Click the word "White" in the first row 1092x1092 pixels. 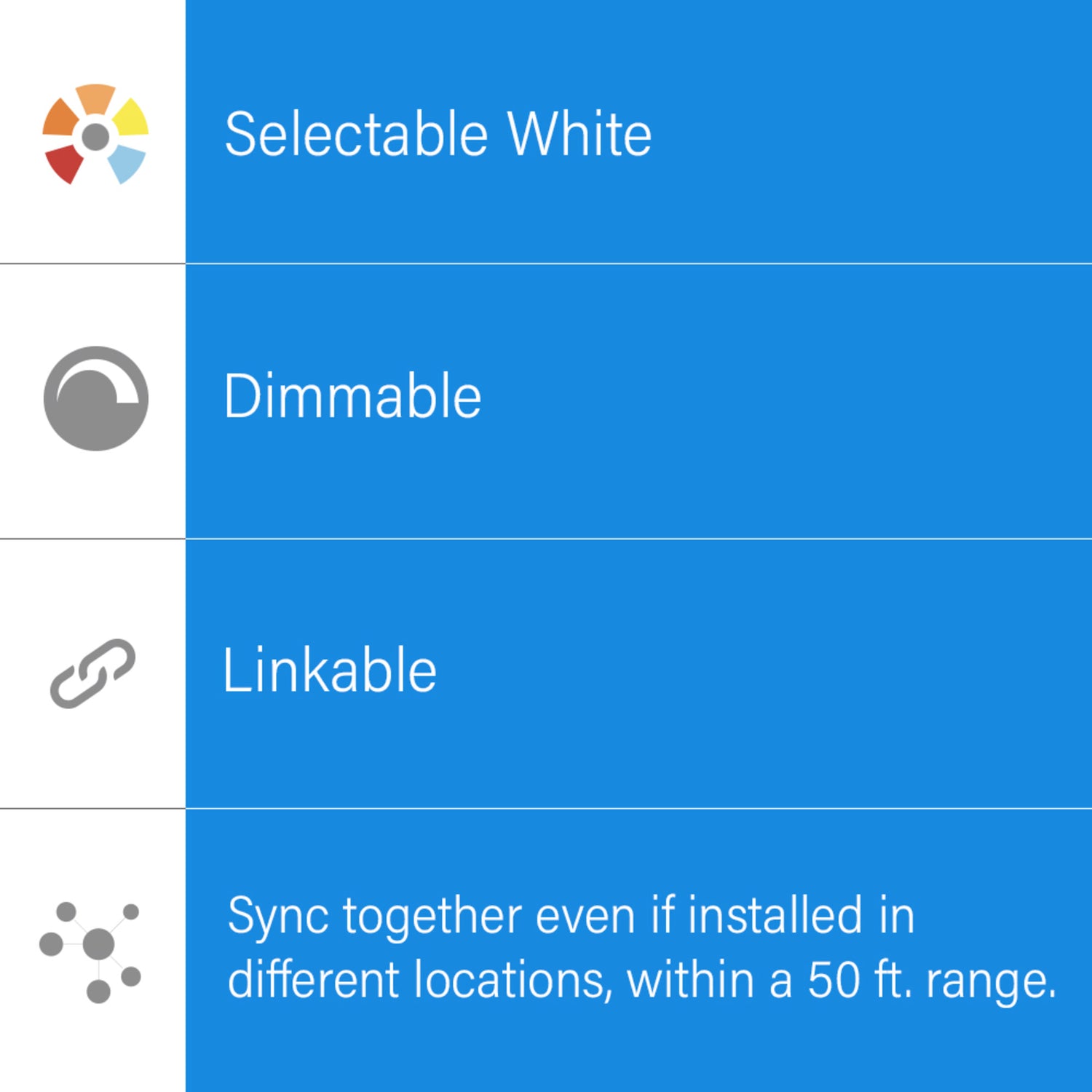tap(579, 135)
